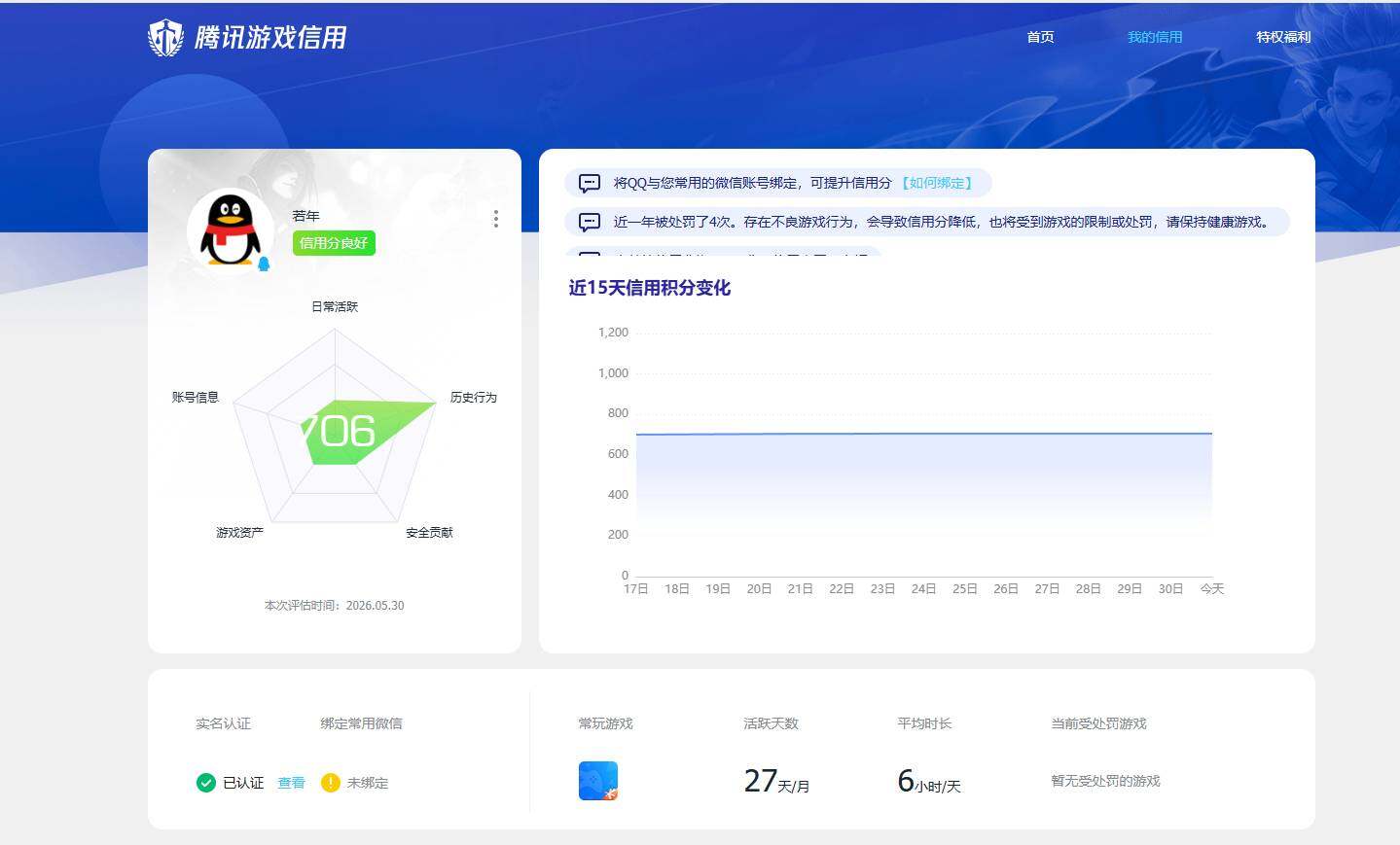Click the 1,200 value on chart y-axis

613,333
